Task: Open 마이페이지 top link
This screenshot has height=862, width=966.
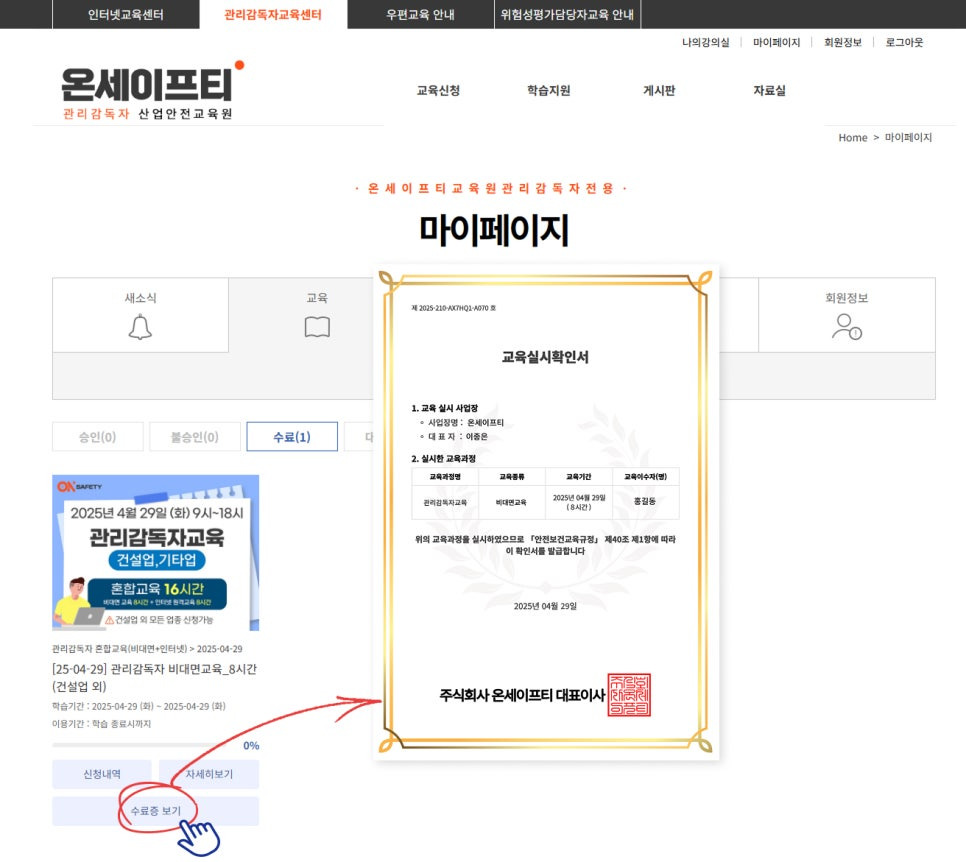Action: coord(776,42)
